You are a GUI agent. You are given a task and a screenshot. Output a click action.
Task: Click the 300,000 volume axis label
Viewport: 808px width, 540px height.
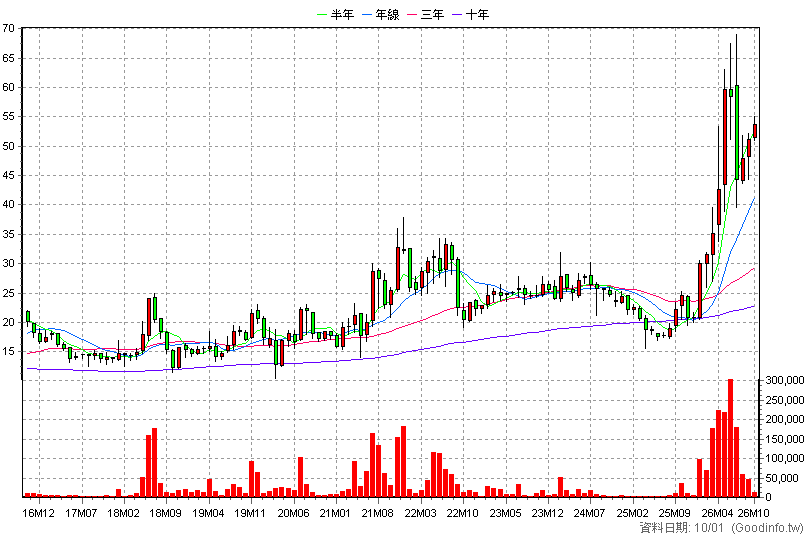coord(784,380)
